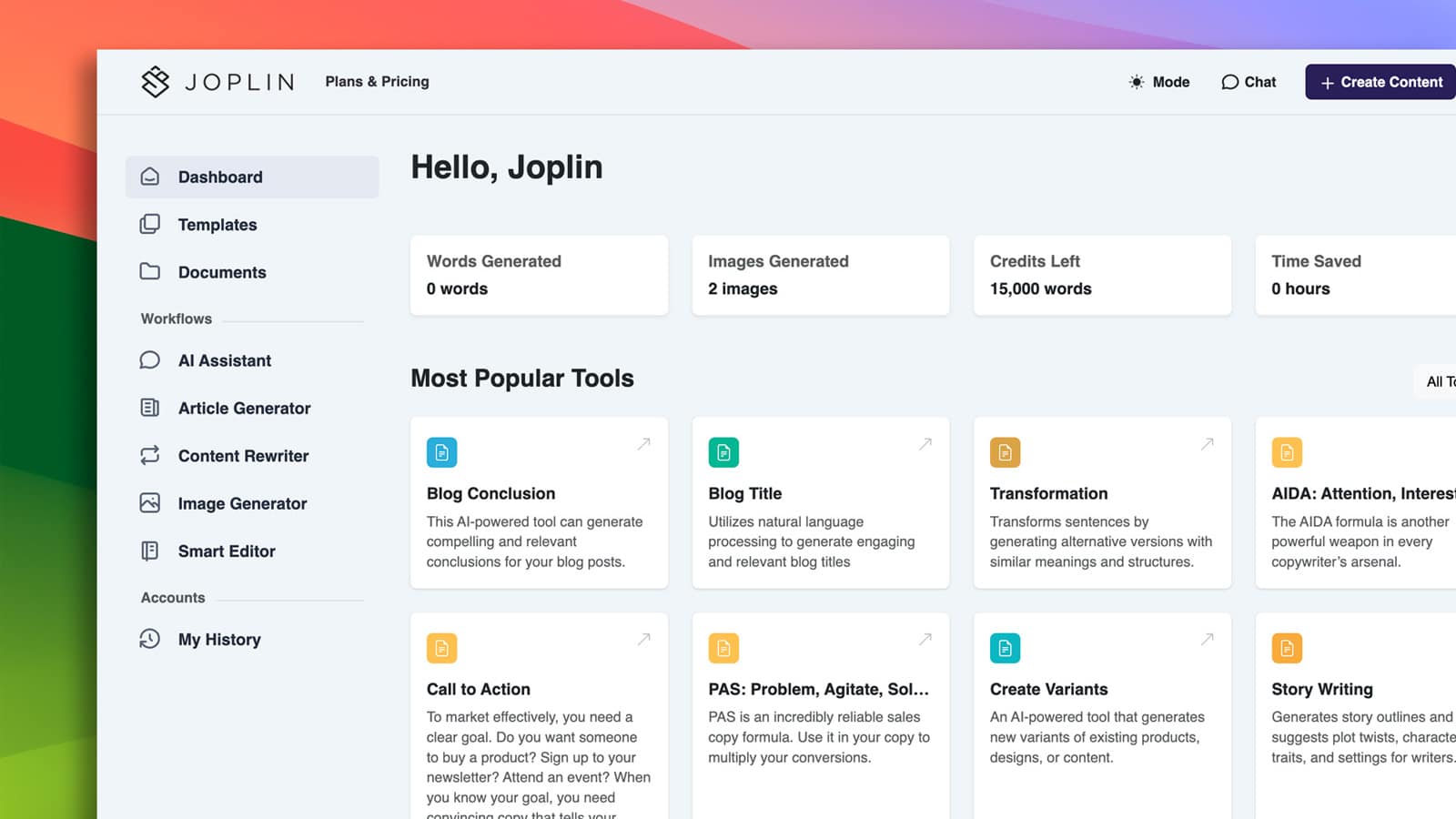Select Dashboard in the sidebar

[x=252, y=177]
